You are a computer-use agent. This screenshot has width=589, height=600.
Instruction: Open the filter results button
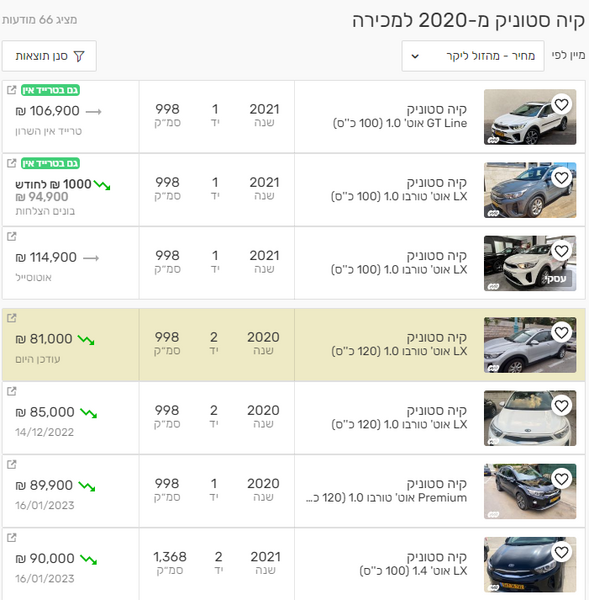tap(49, 56)
